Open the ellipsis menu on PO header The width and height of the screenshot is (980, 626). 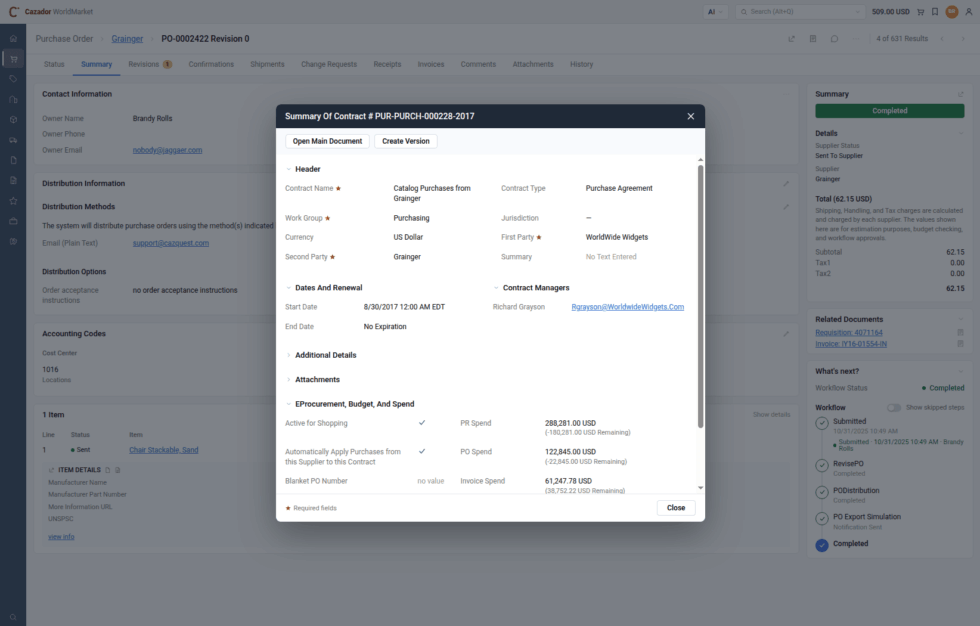tap(856, 39)
